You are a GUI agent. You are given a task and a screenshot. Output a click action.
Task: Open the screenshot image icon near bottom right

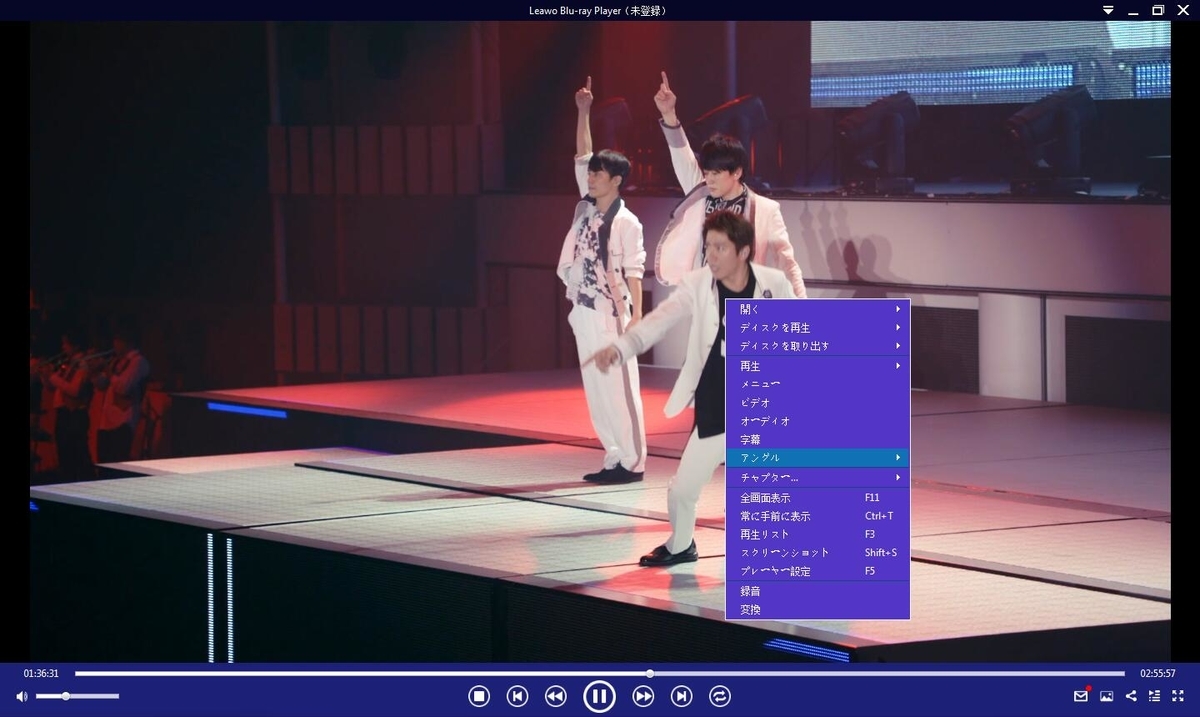click(x=1106, y=696)
